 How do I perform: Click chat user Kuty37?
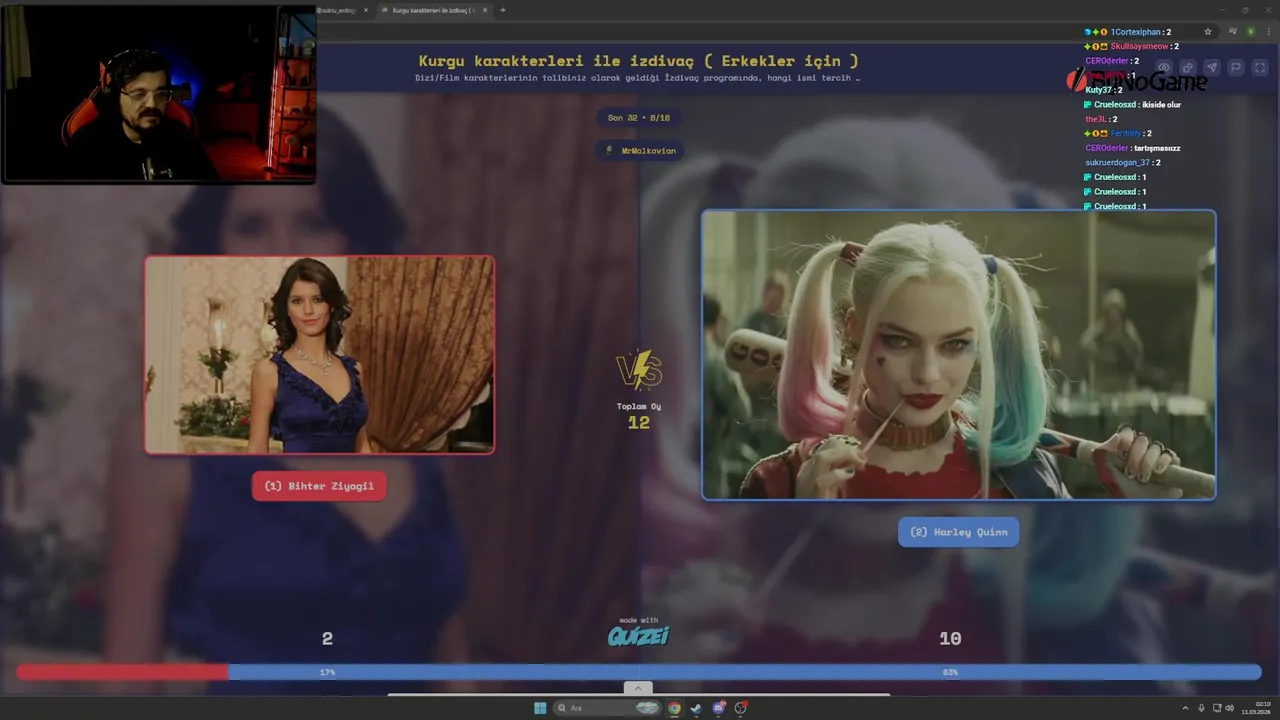tap(1099, 90)
